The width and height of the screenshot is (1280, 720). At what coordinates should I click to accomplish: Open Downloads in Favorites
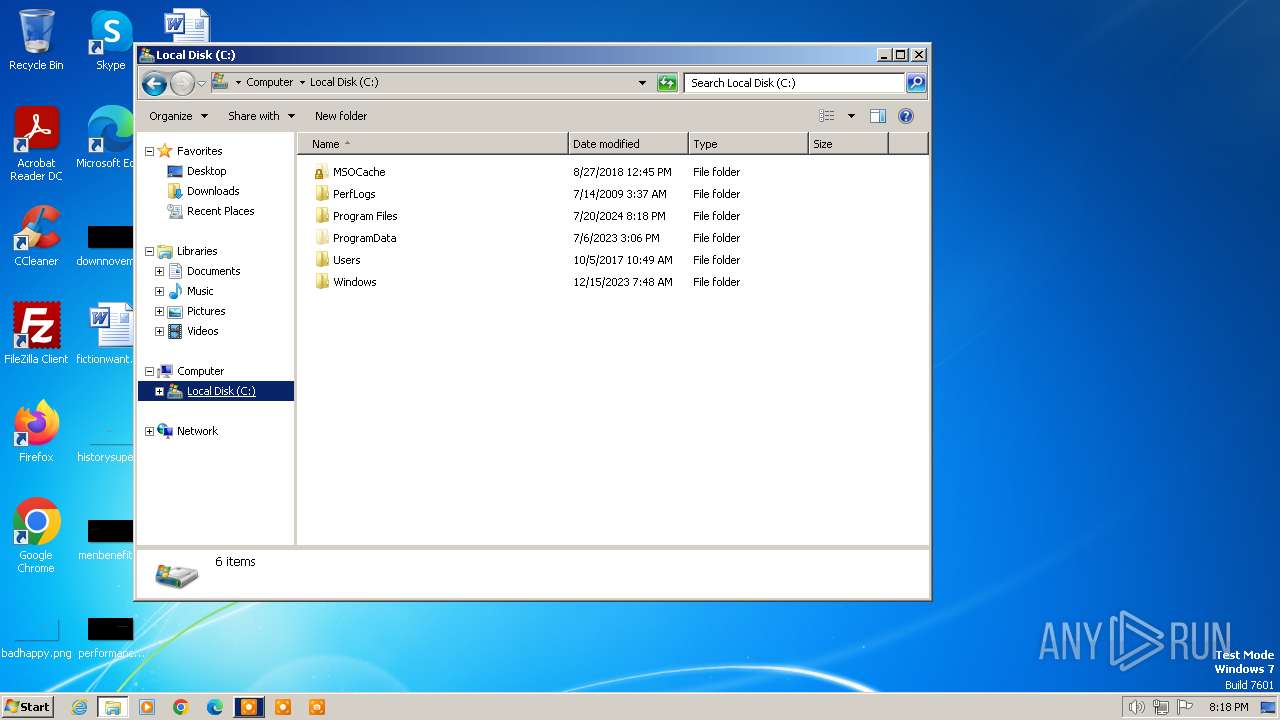click(213, 191)
